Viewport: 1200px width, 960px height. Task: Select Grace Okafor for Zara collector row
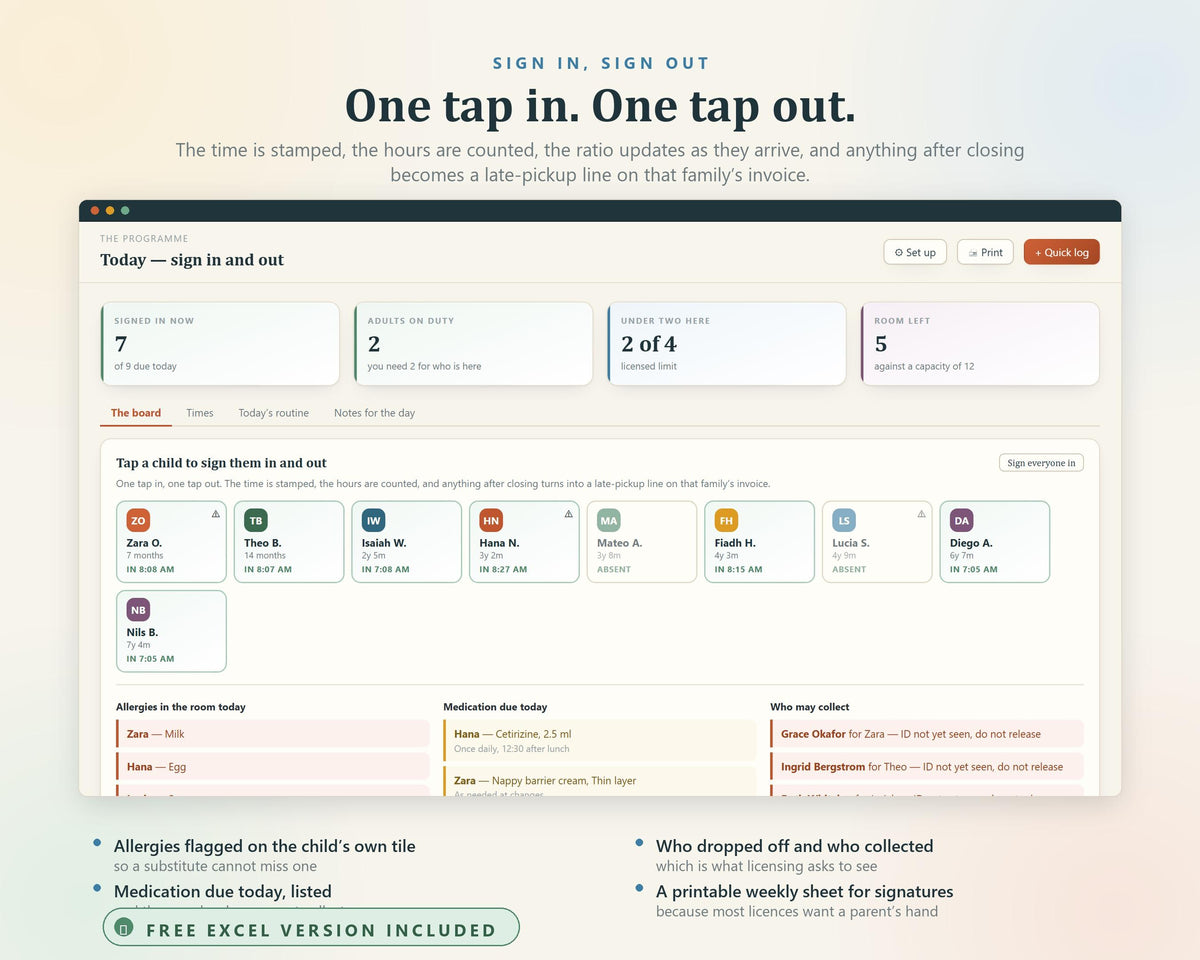point(927,734)
